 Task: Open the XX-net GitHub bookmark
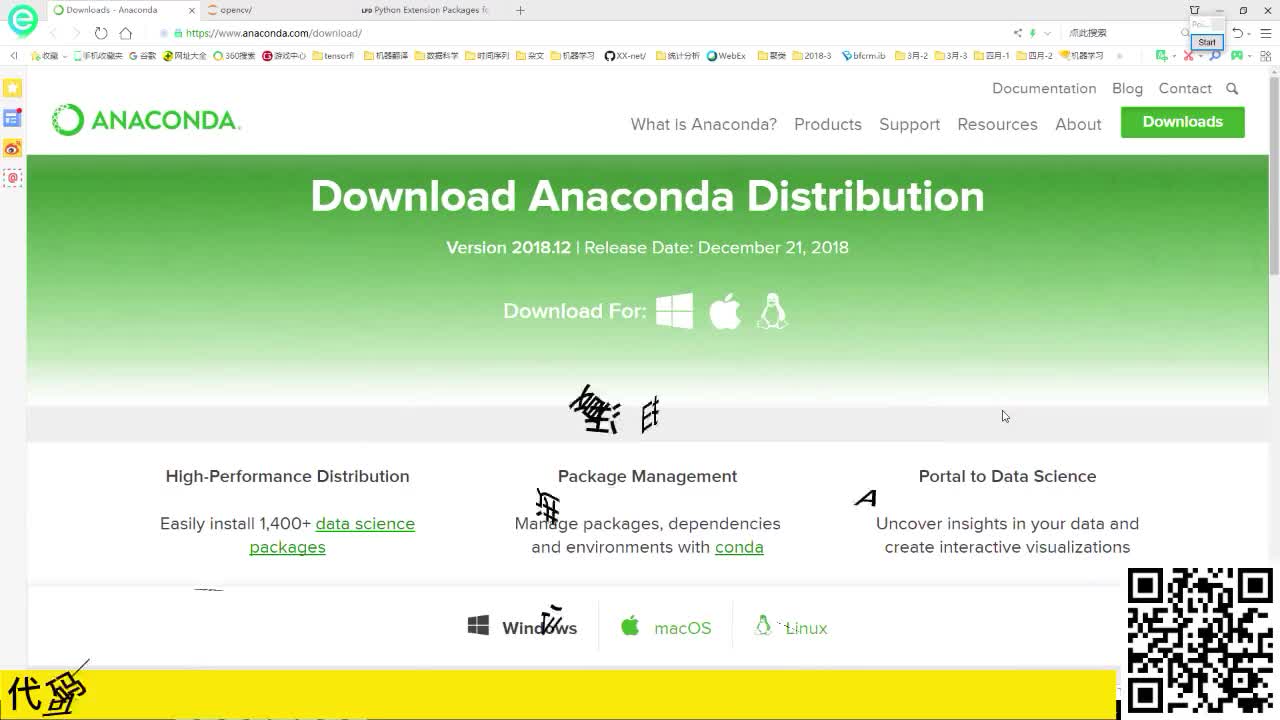coord(625,56)
